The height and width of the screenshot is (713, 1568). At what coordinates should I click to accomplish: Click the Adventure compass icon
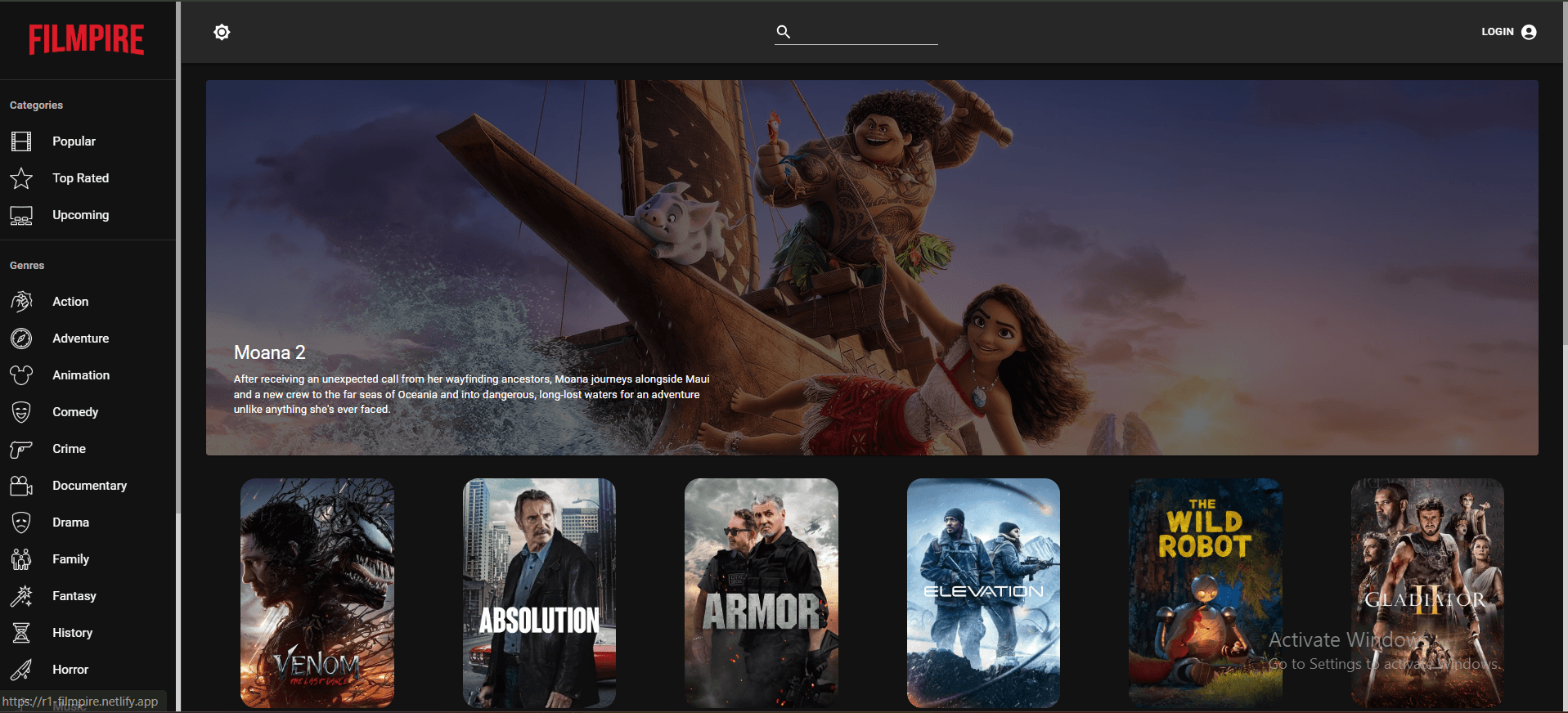(x=21, y=339)
